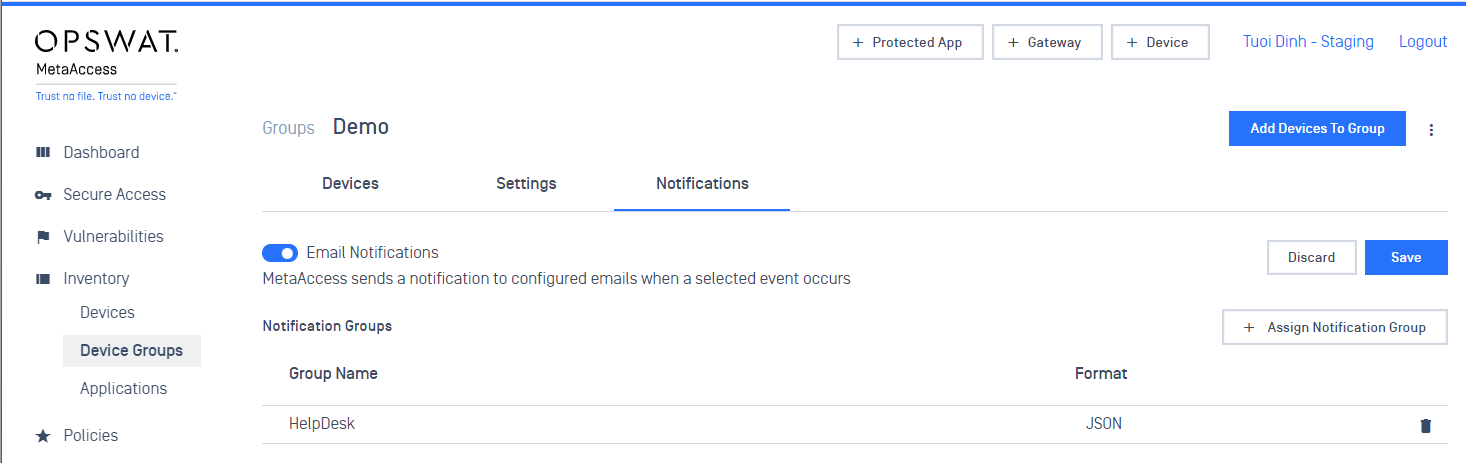Image resolution: width=1466 pixels, height=463 pixels.
Task: Switch to the Devices tab
Action: 350,184
